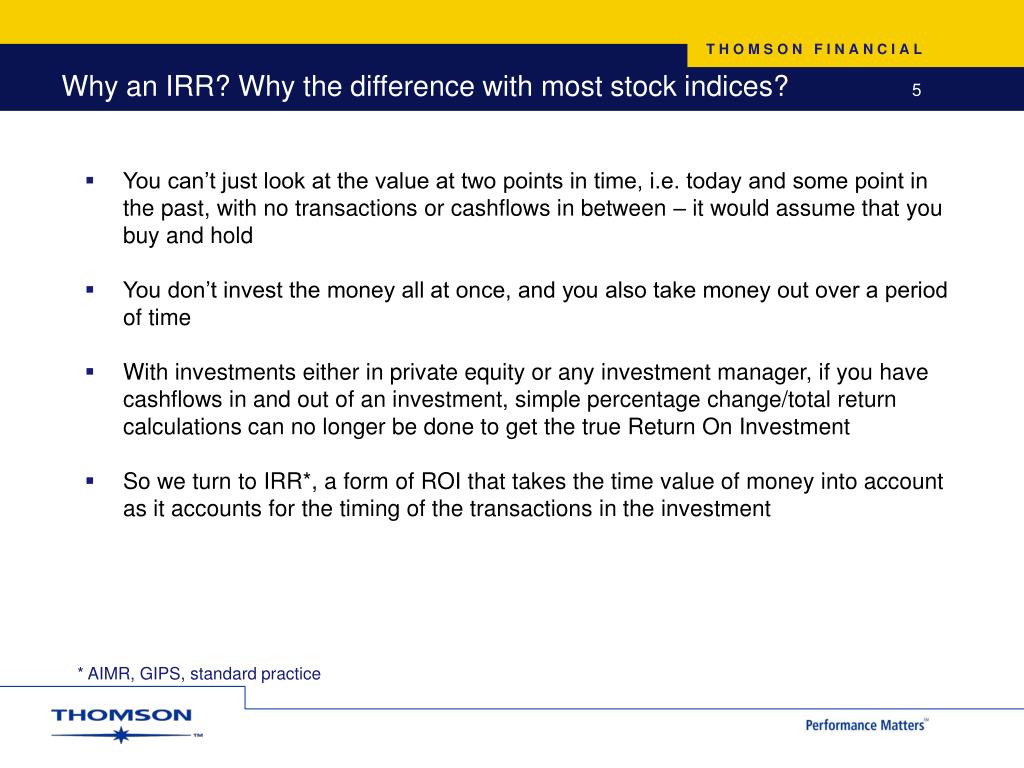The width and height of the screenshot is (1024, 768).
Task: Click the paragraph starting 'You don't invest'
Action: [535, 303]
